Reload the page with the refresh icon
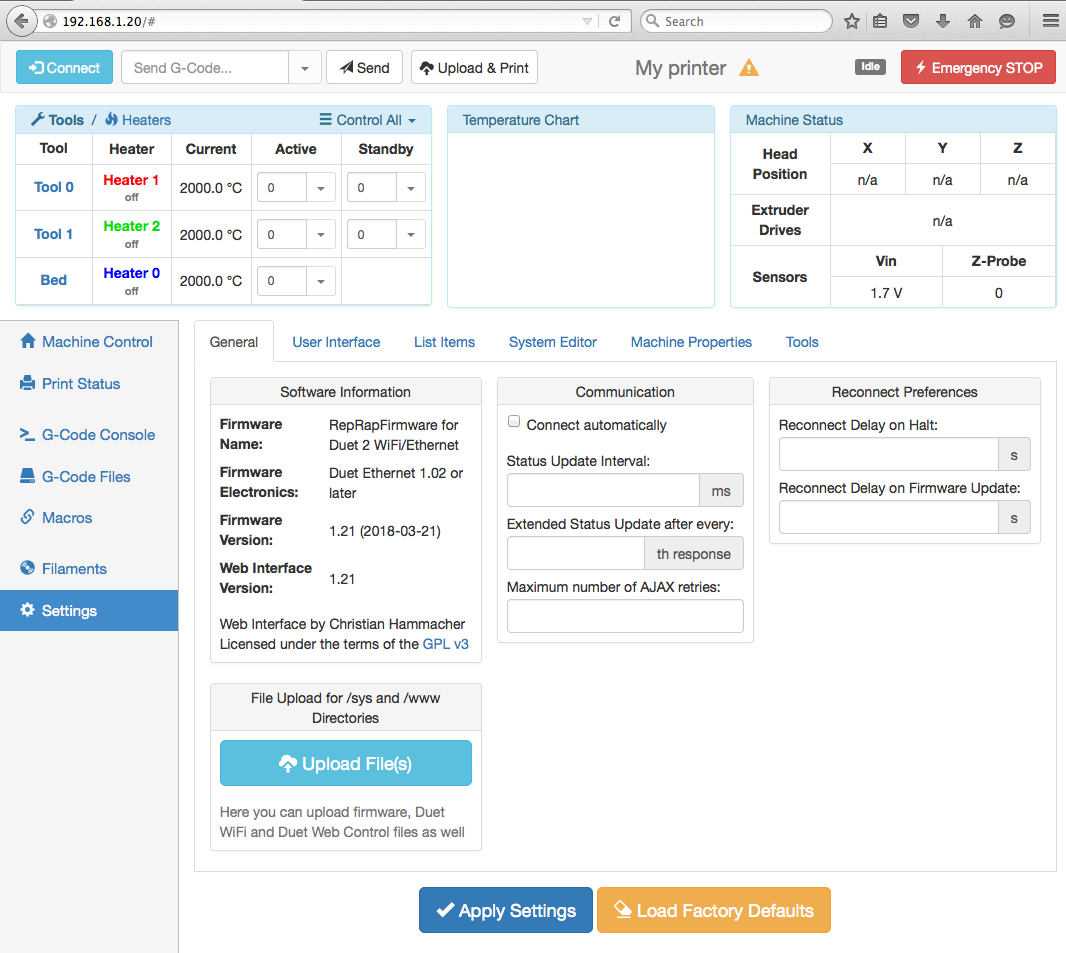1066x953 pixels. [615, 21]
